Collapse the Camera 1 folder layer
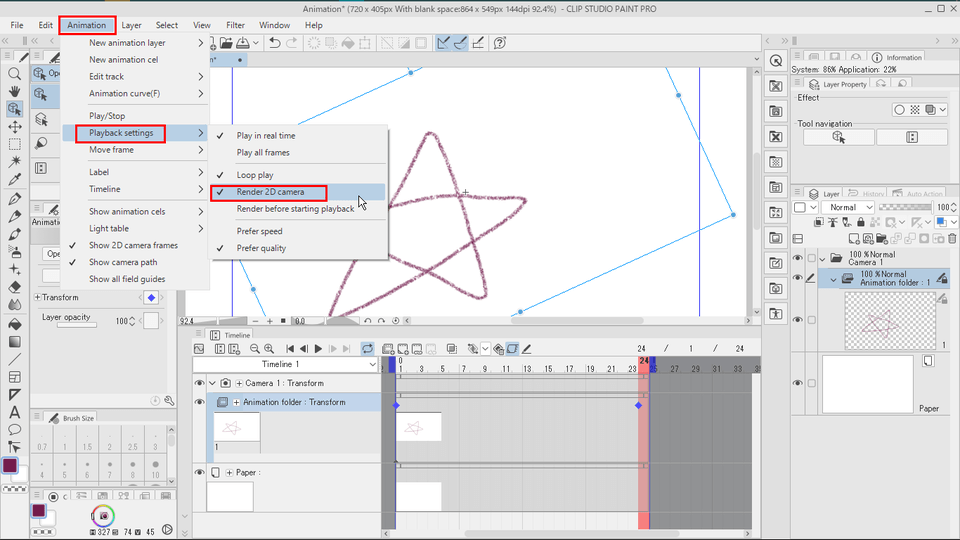 pos(822,259)
